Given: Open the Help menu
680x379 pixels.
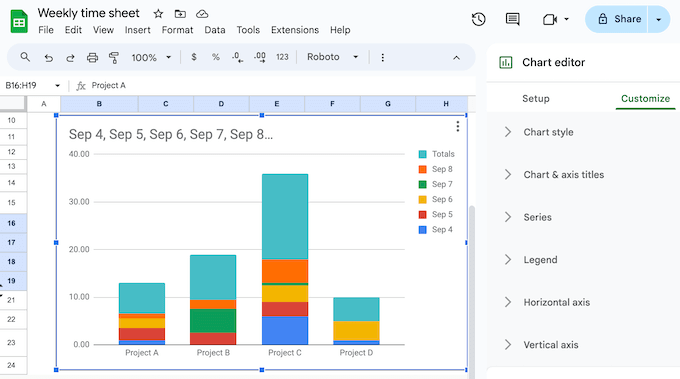Looking at the screenshot, I should [x=340, y=30].
